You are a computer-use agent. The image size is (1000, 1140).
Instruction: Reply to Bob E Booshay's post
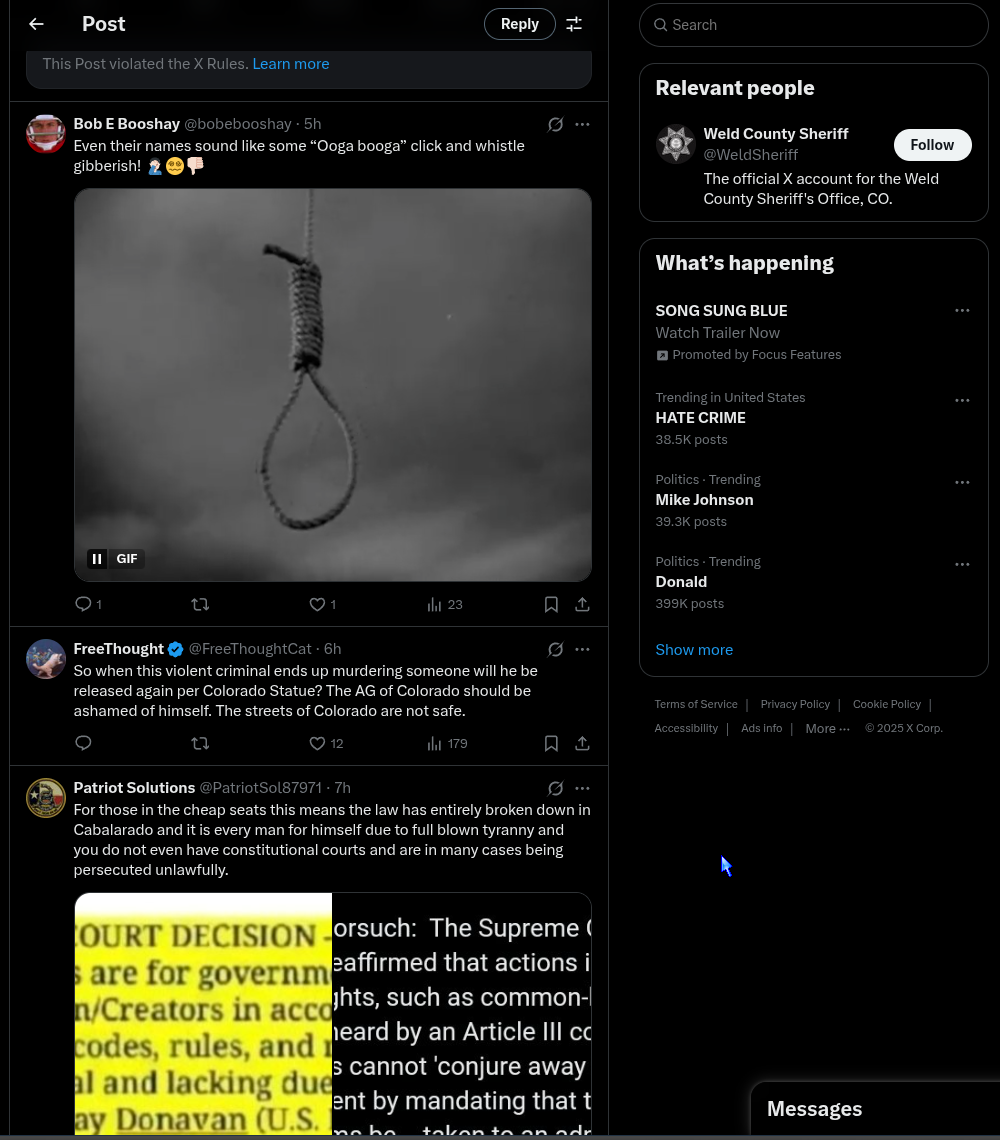(x=84, y=604)
